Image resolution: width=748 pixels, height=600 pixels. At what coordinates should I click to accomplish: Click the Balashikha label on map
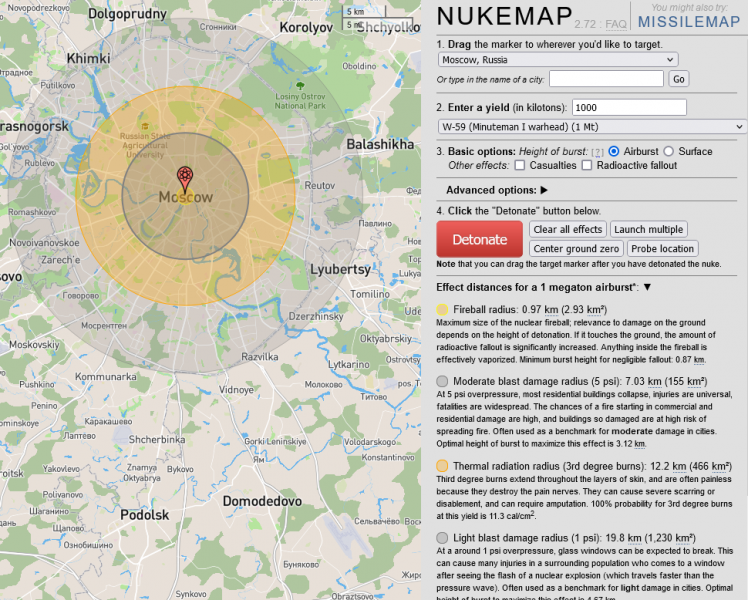(380, 144)
